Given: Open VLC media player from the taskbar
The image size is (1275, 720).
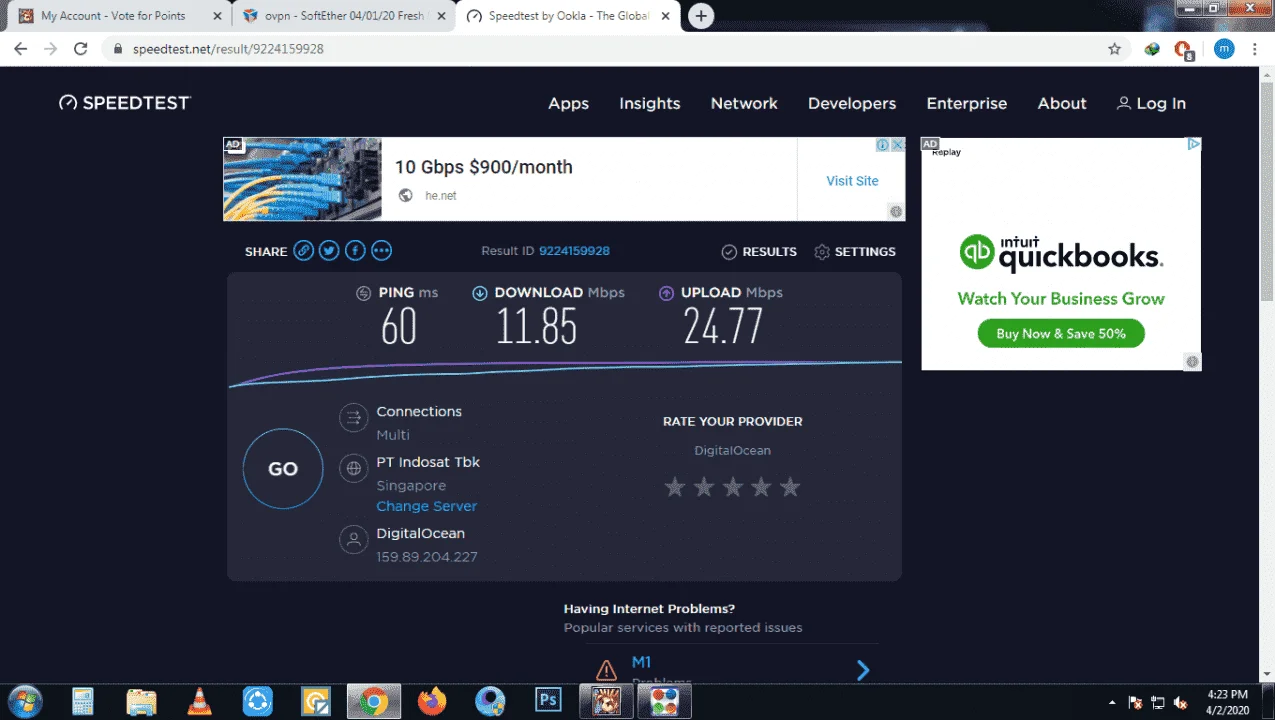Looking at the screenshot, I should 200,700.
